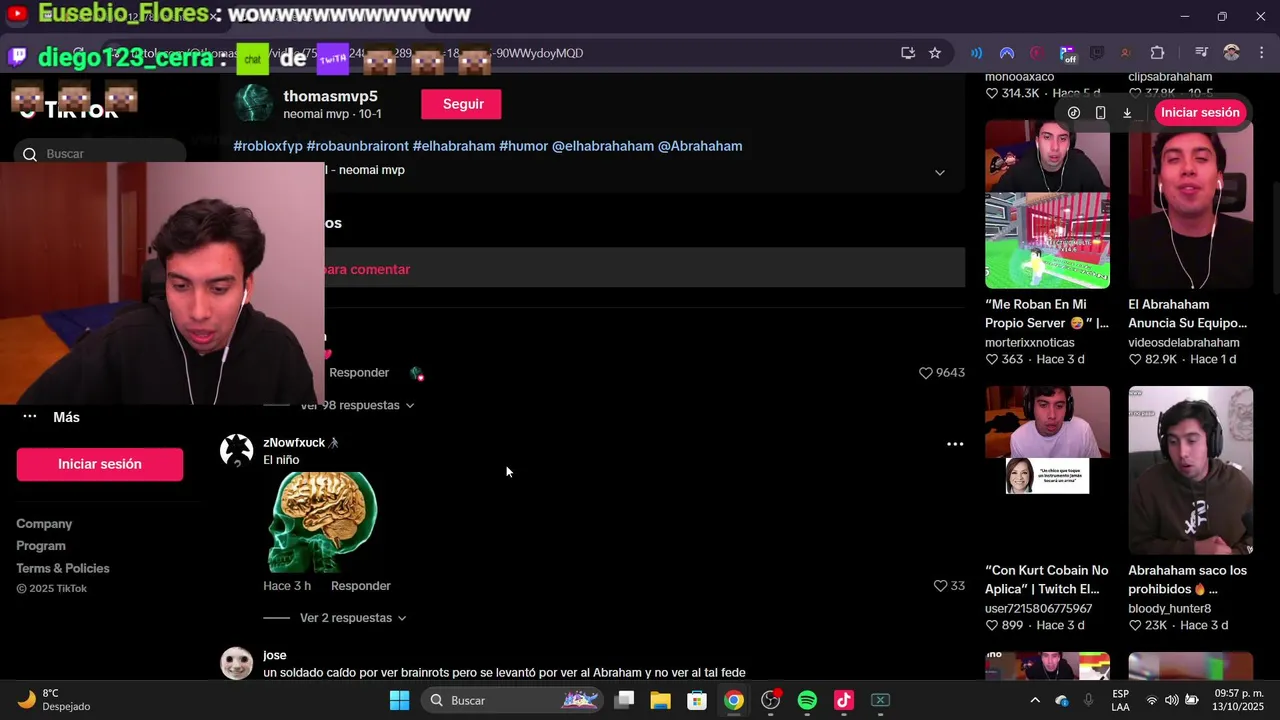Open clipsabrahaham author link
Image resolution: width=1280 pixels, height=720 pixels.
(1170, 77)
